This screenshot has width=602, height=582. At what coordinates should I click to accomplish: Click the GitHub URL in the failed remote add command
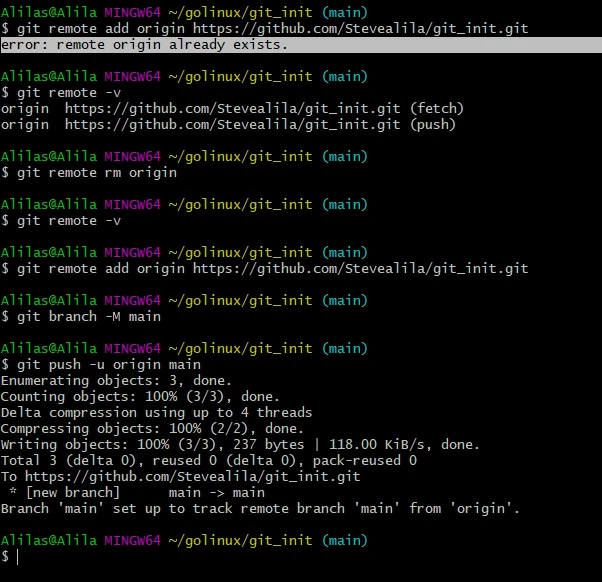(x=359, y=29)
